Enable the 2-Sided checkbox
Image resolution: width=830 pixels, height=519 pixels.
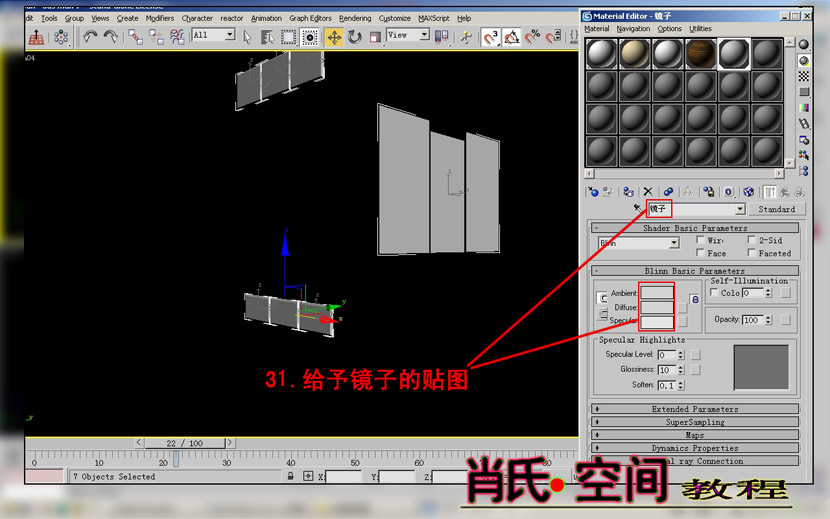pos(752,240)
